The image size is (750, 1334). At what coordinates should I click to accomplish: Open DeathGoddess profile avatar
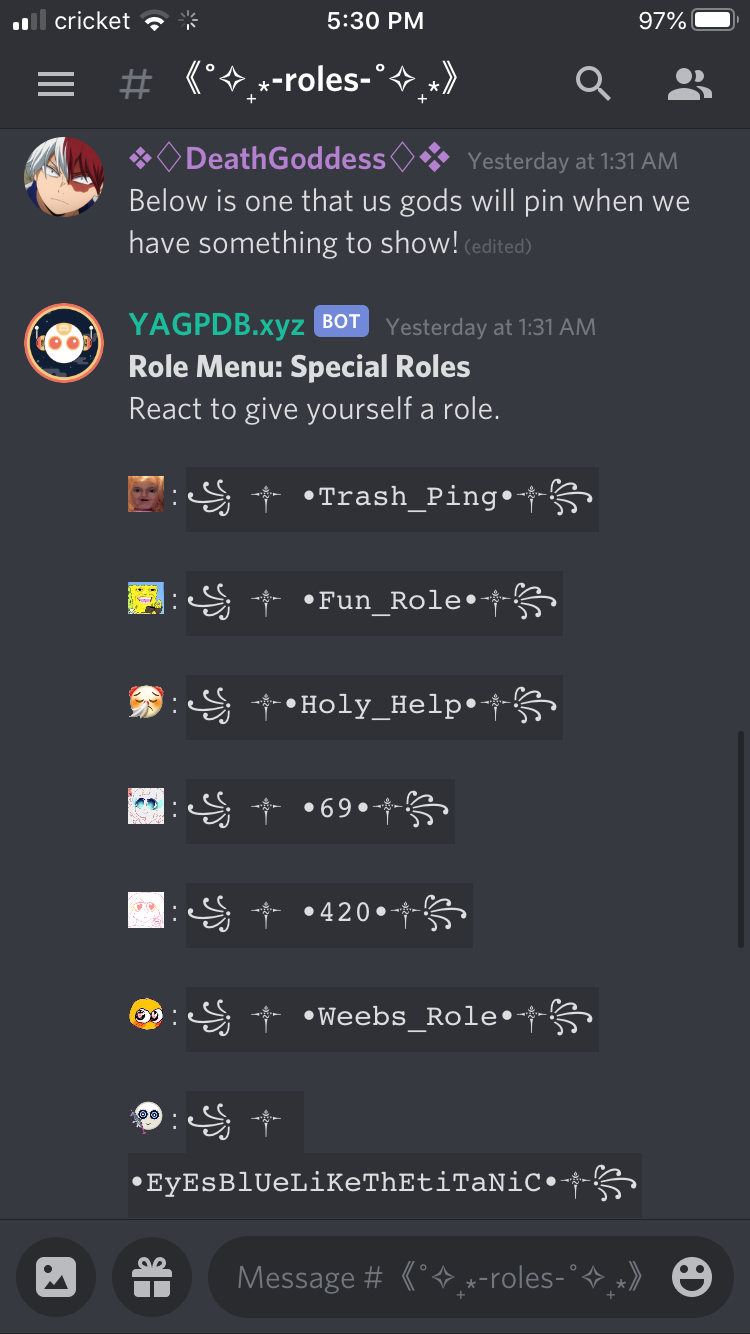[x=64, y=177]
